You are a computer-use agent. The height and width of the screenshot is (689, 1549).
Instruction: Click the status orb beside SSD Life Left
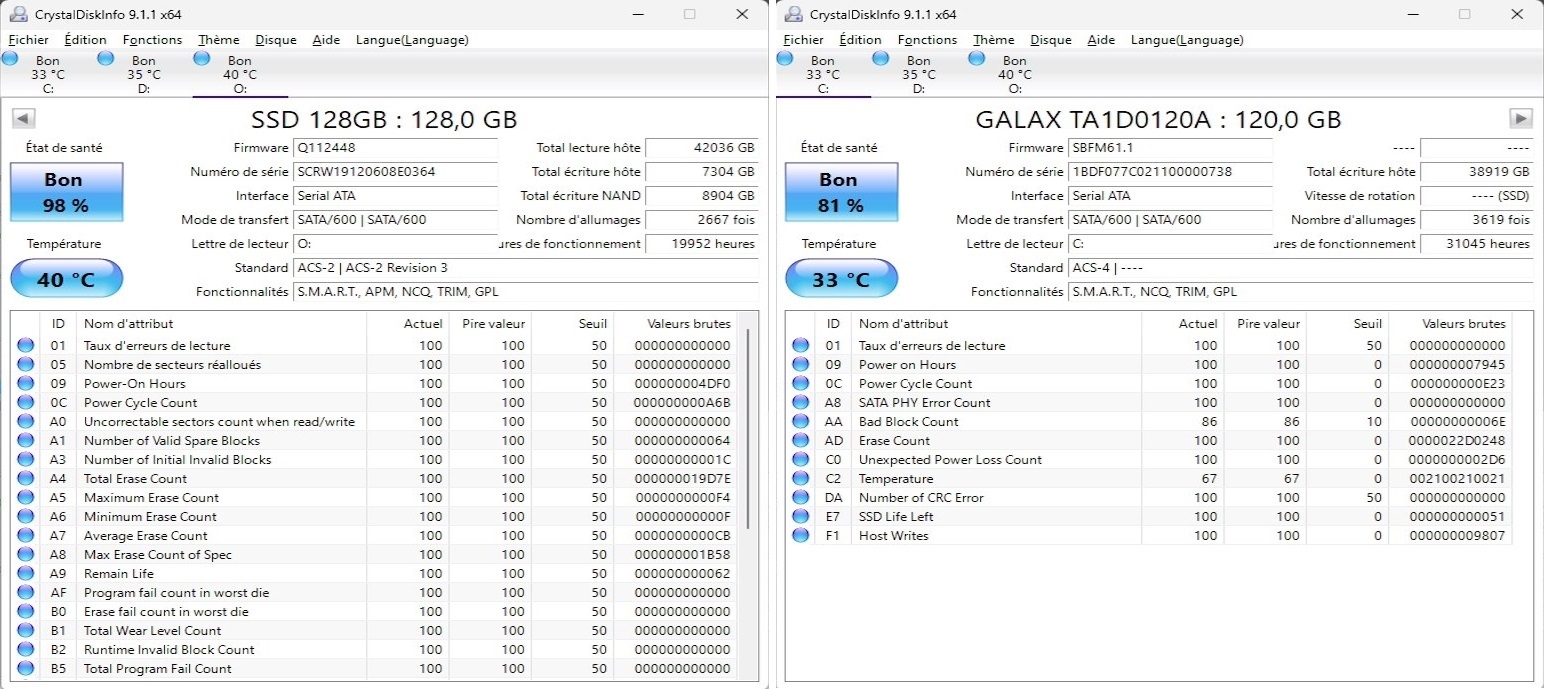pyautogui.click(x=800, y=517)
